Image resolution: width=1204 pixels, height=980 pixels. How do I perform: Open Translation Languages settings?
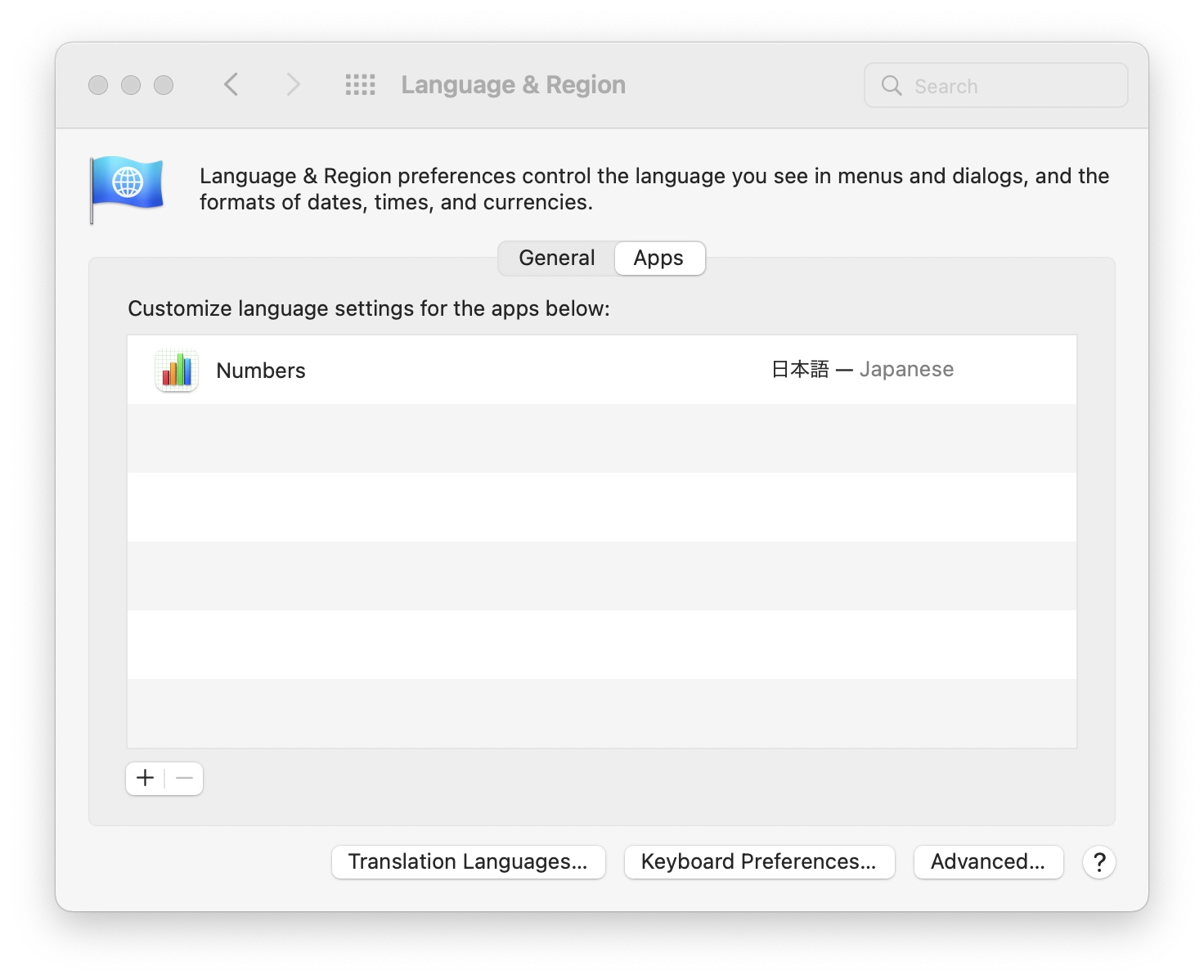coord(468,862)
